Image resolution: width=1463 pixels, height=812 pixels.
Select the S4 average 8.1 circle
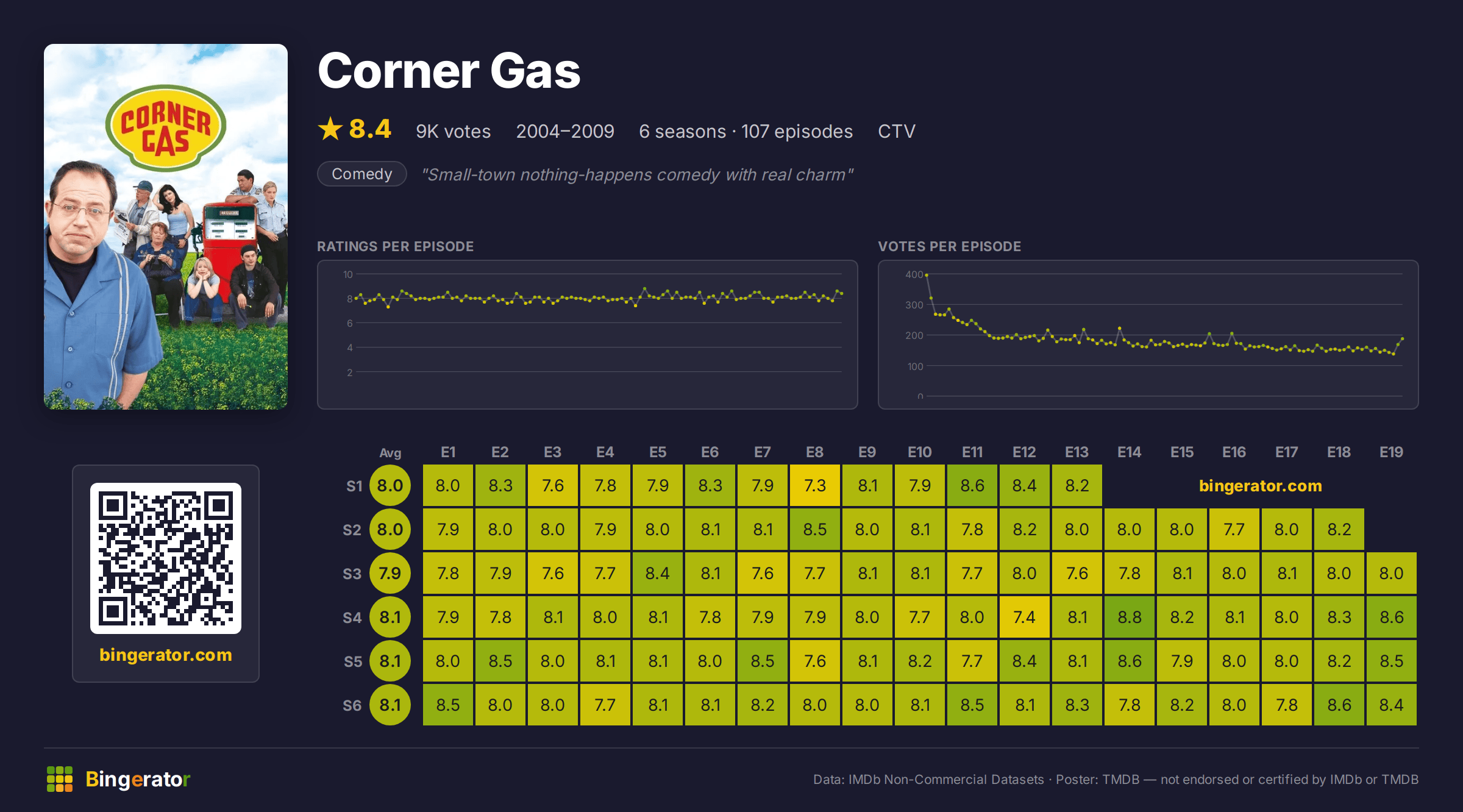point(390,618)
